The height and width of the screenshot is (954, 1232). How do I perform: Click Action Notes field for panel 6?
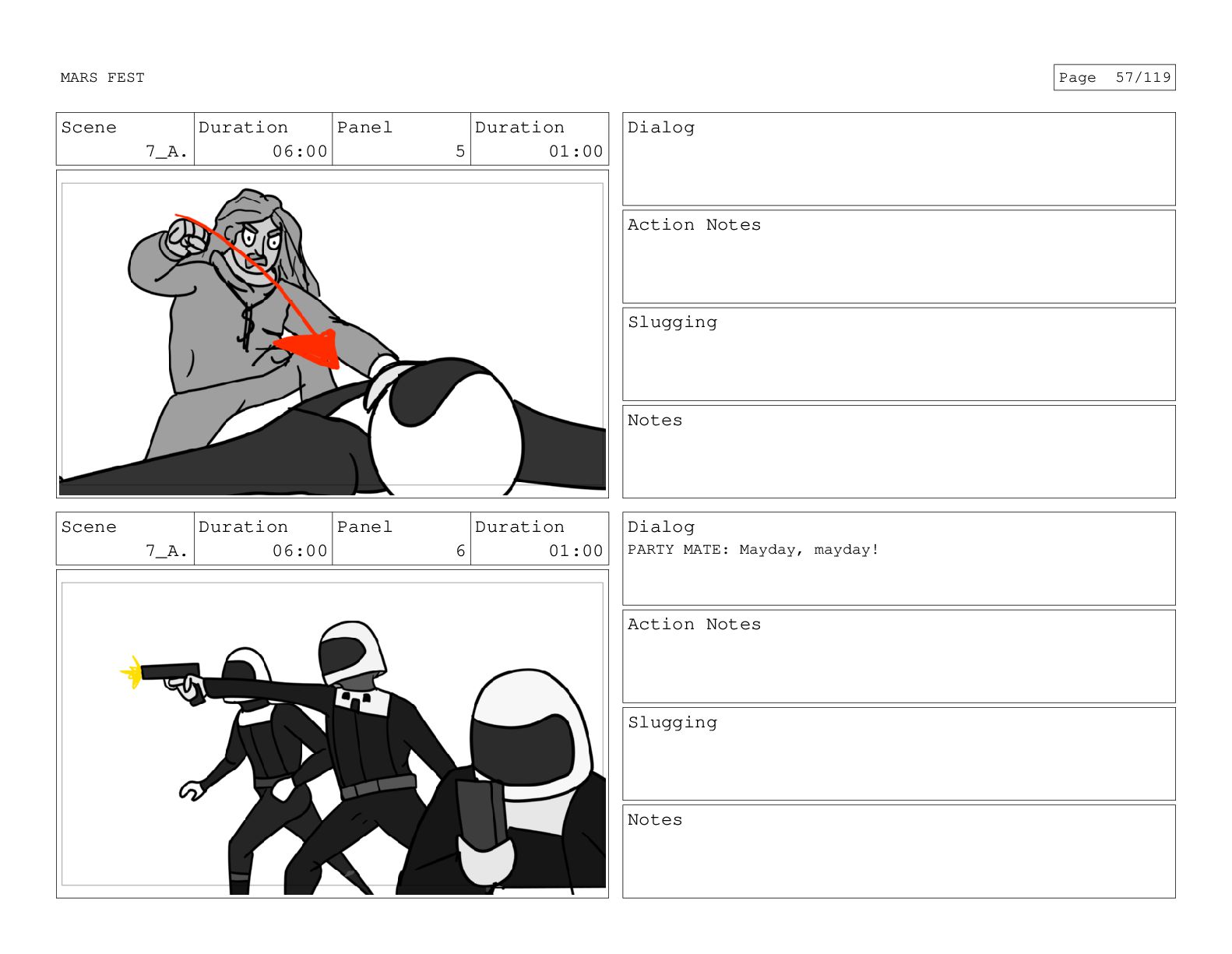pyautogui.click(x=899, y=657)
